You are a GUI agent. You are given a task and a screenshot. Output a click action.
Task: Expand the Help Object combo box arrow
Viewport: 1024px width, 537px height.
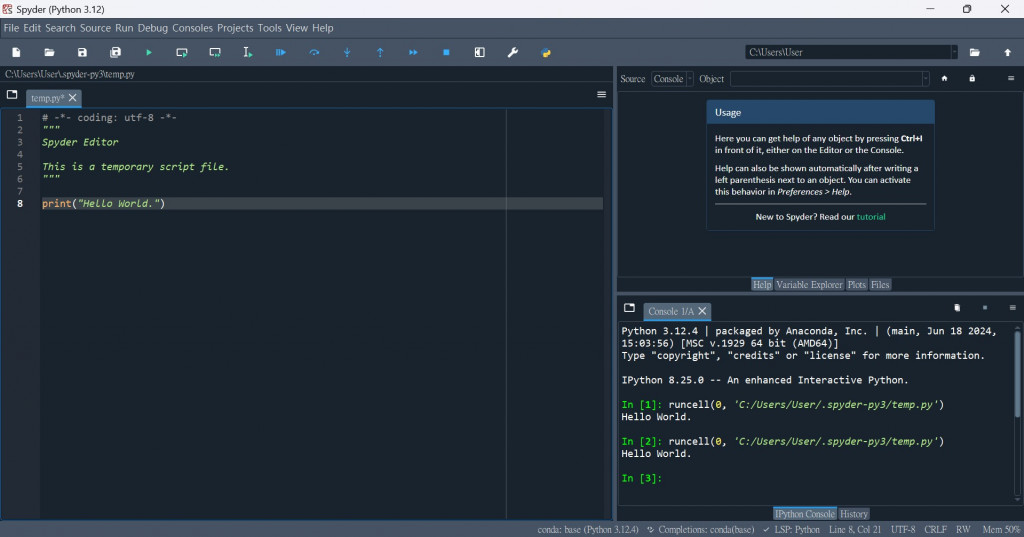coord(925,79)
